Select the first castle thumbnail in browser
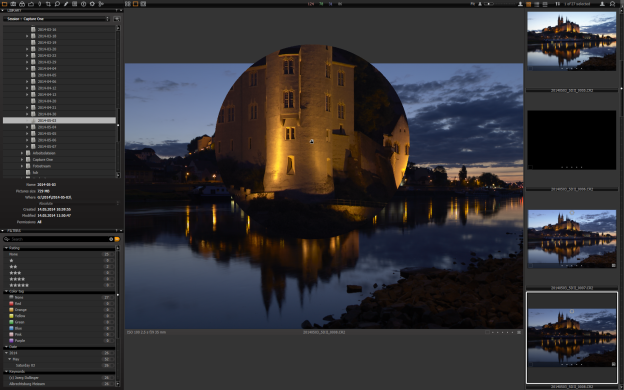 coord(571,41)
